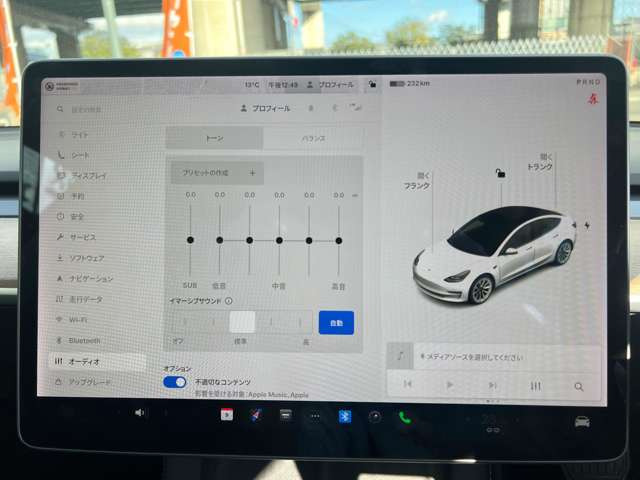Tap the volume speaker icon
This screenshot has width=640, height=480.
click(x=139, y=412)
